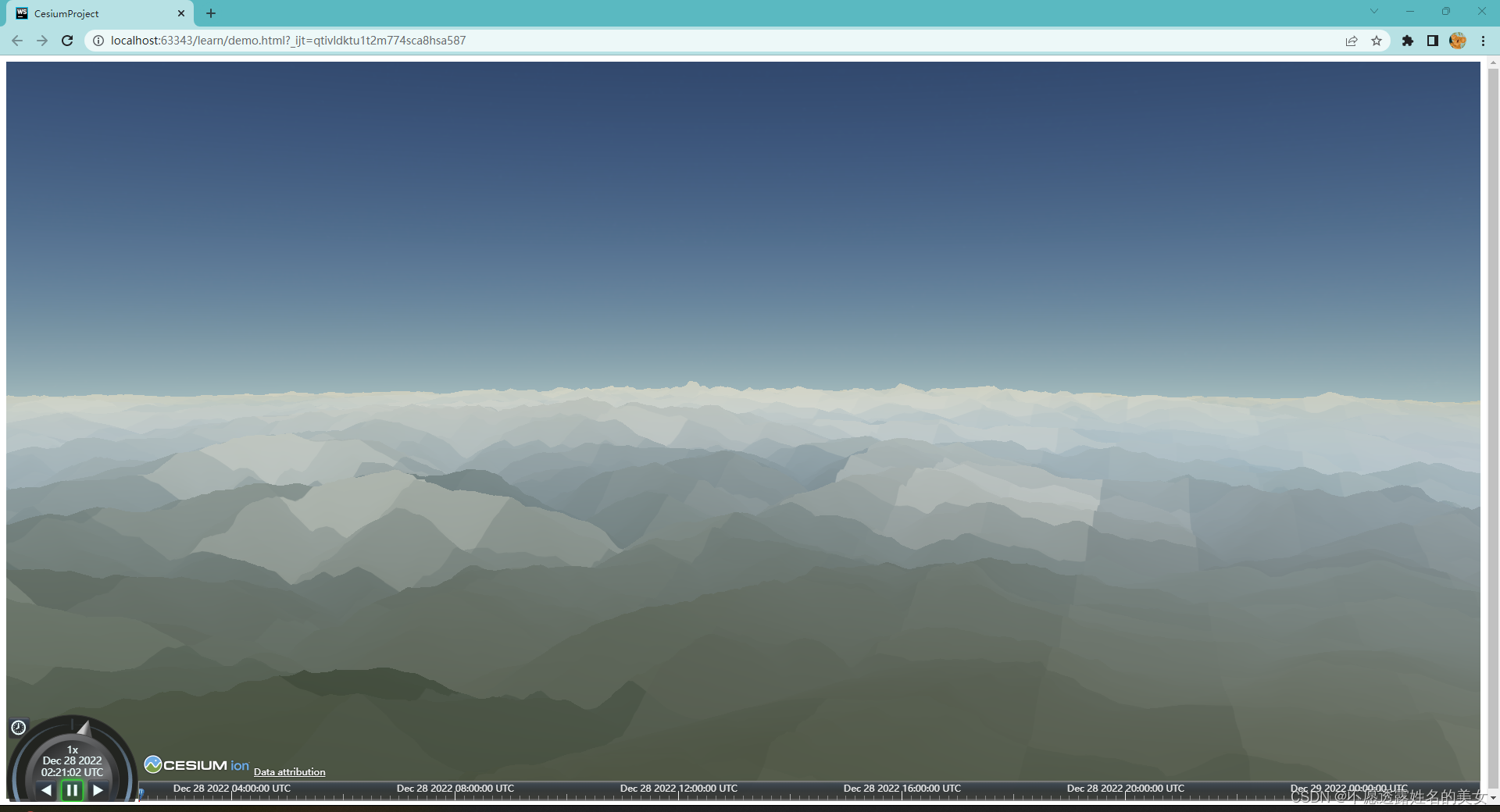This screenshot has height=812, width=1500.
Task: Jump timeline to Dec 28 08:00:00 UTC
Action: pyautogui.click(x=455, y=790)
